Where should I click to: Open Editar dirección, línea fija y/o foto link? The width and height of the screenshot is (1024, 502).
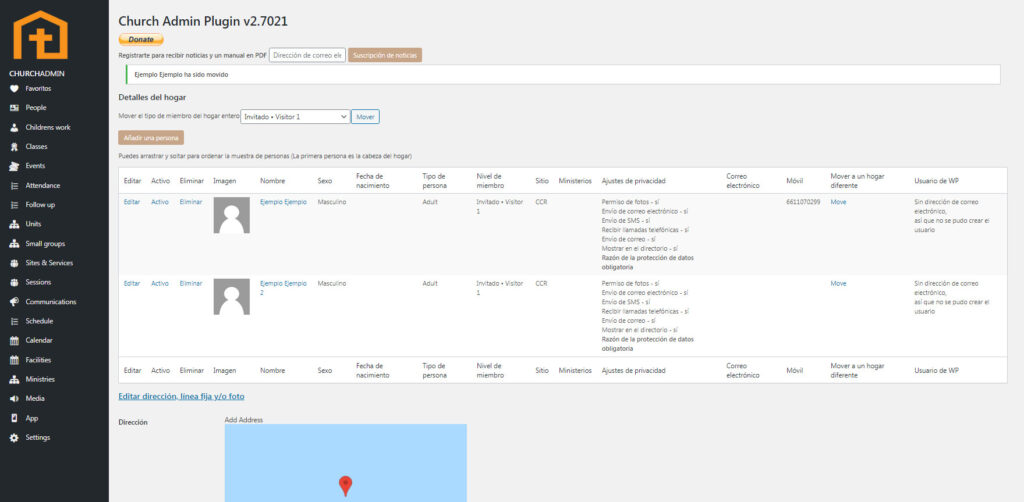[x=181, y=397]
